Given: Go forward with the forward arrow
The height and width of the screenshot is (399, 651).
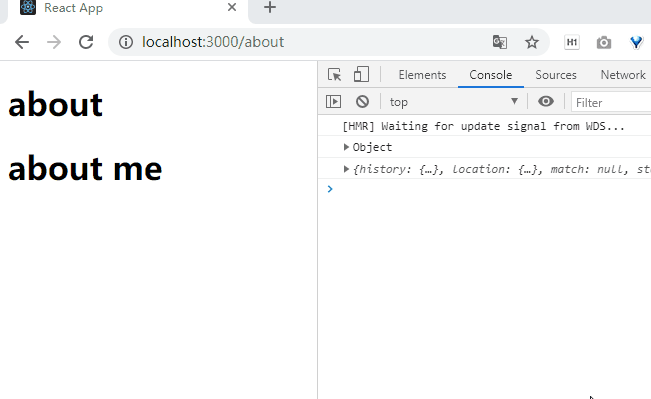Looking at the screenshot, I should (x=54, y=42).
